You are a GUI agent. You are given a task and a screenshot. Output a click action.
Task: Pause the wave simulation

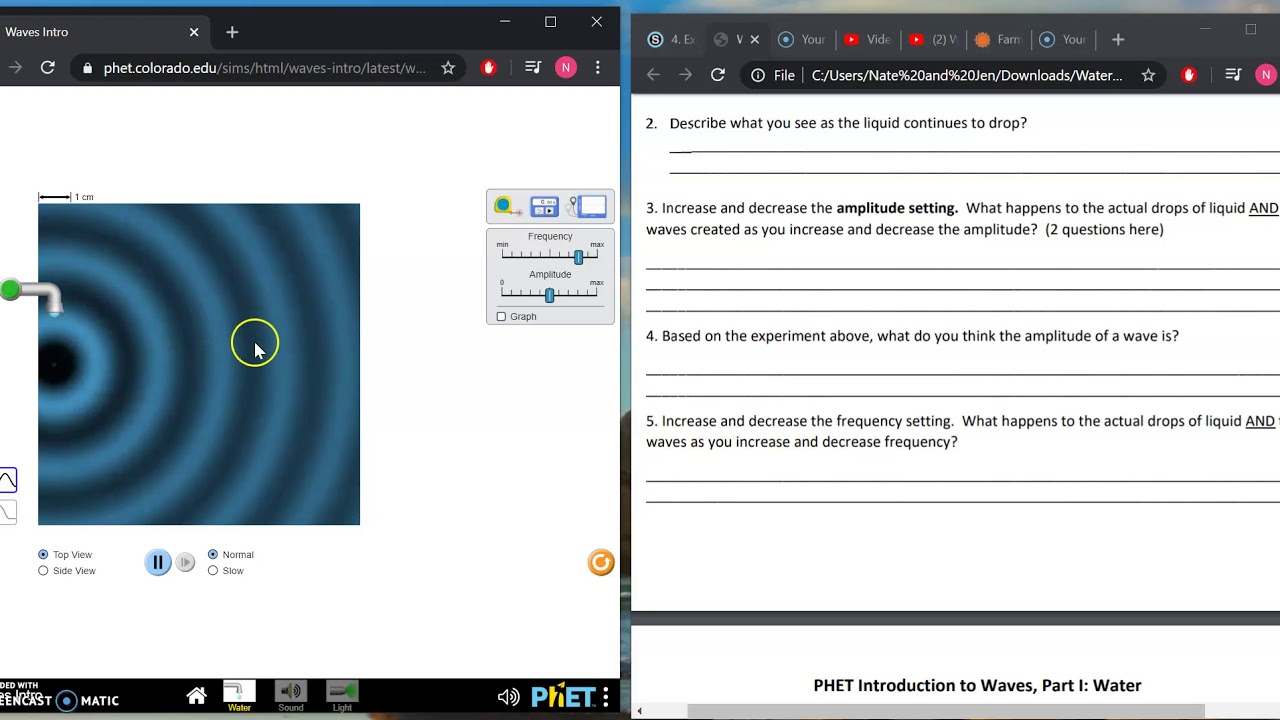[x=158, y=562]
